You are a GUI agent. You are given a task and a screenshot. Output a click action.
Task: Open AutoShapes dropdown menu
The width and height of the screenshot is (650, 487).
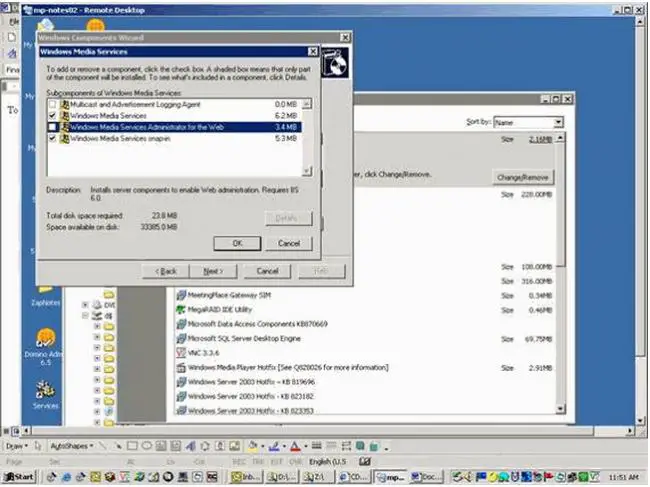click(71, 446)
